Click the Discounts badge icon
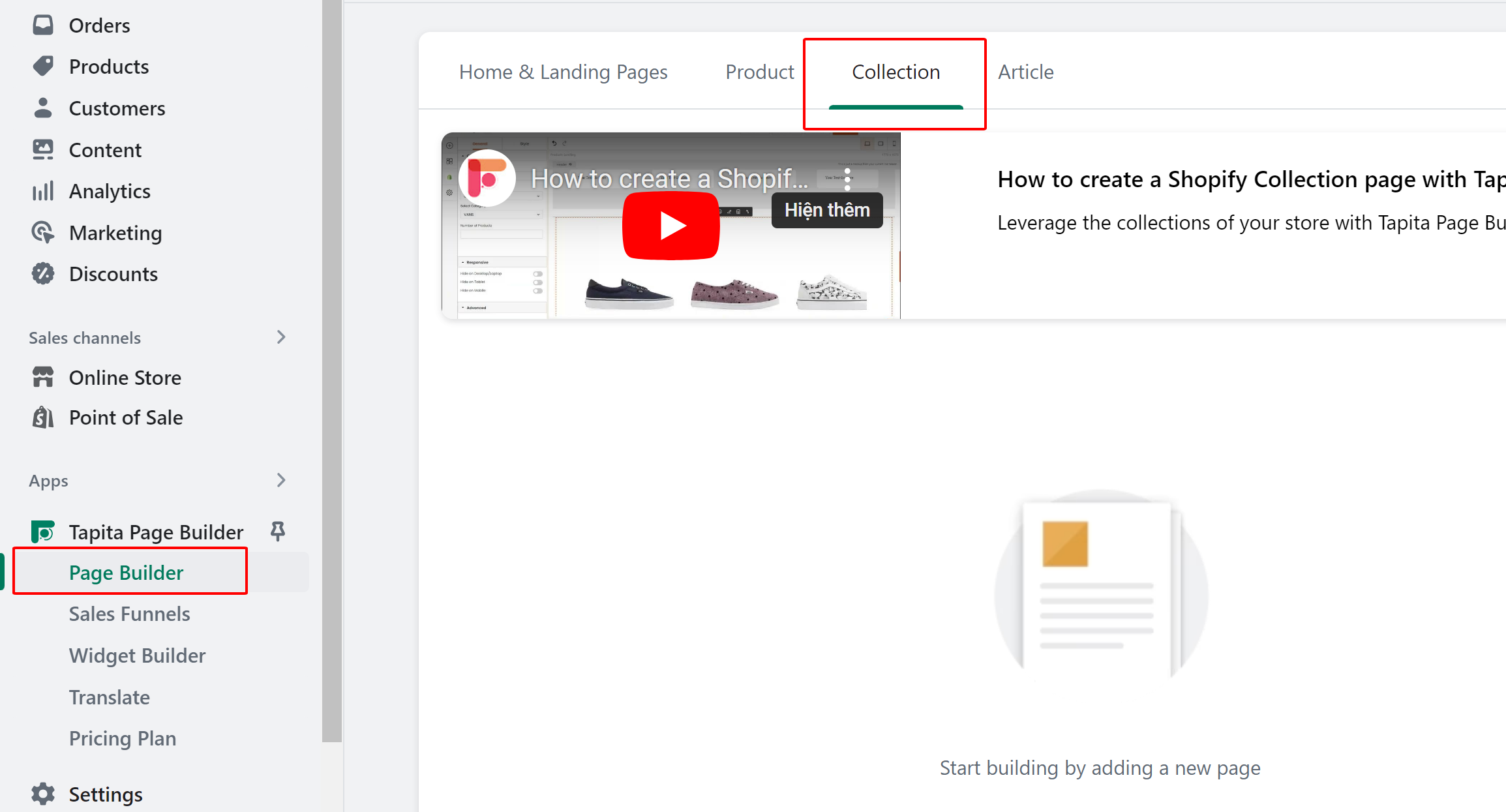The image size is (1506, 812). click(43, 274)
